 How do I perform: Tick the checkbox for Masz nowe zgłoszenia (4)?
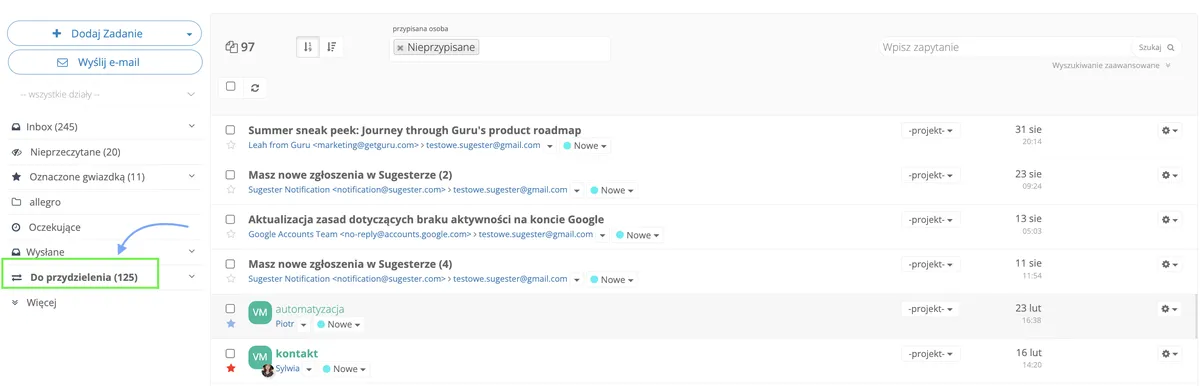coord(231,264)
